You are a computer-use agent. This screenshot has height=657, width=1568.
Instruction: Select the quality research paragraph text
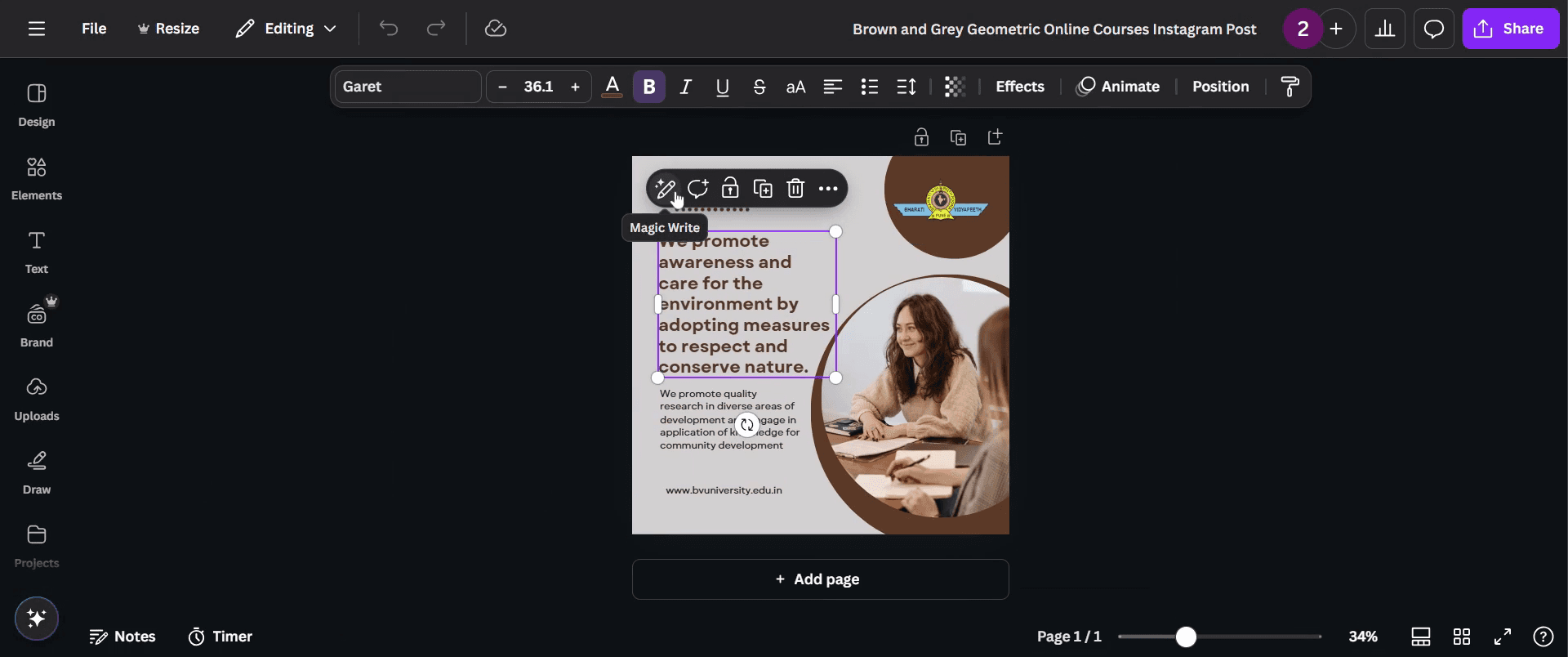click(729, 419)
